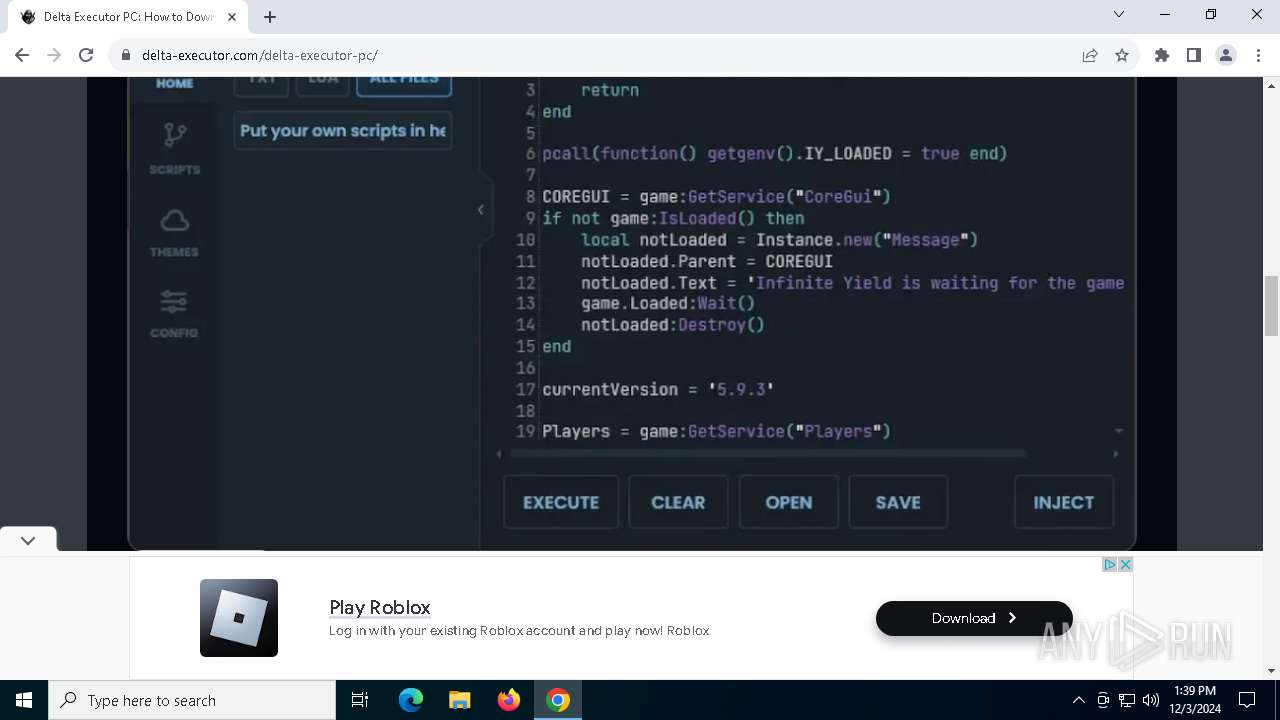This screenshot has height=720, width=1280.
Task: Click the 'Players = game:GetService' line
Action: coord(716,431)
